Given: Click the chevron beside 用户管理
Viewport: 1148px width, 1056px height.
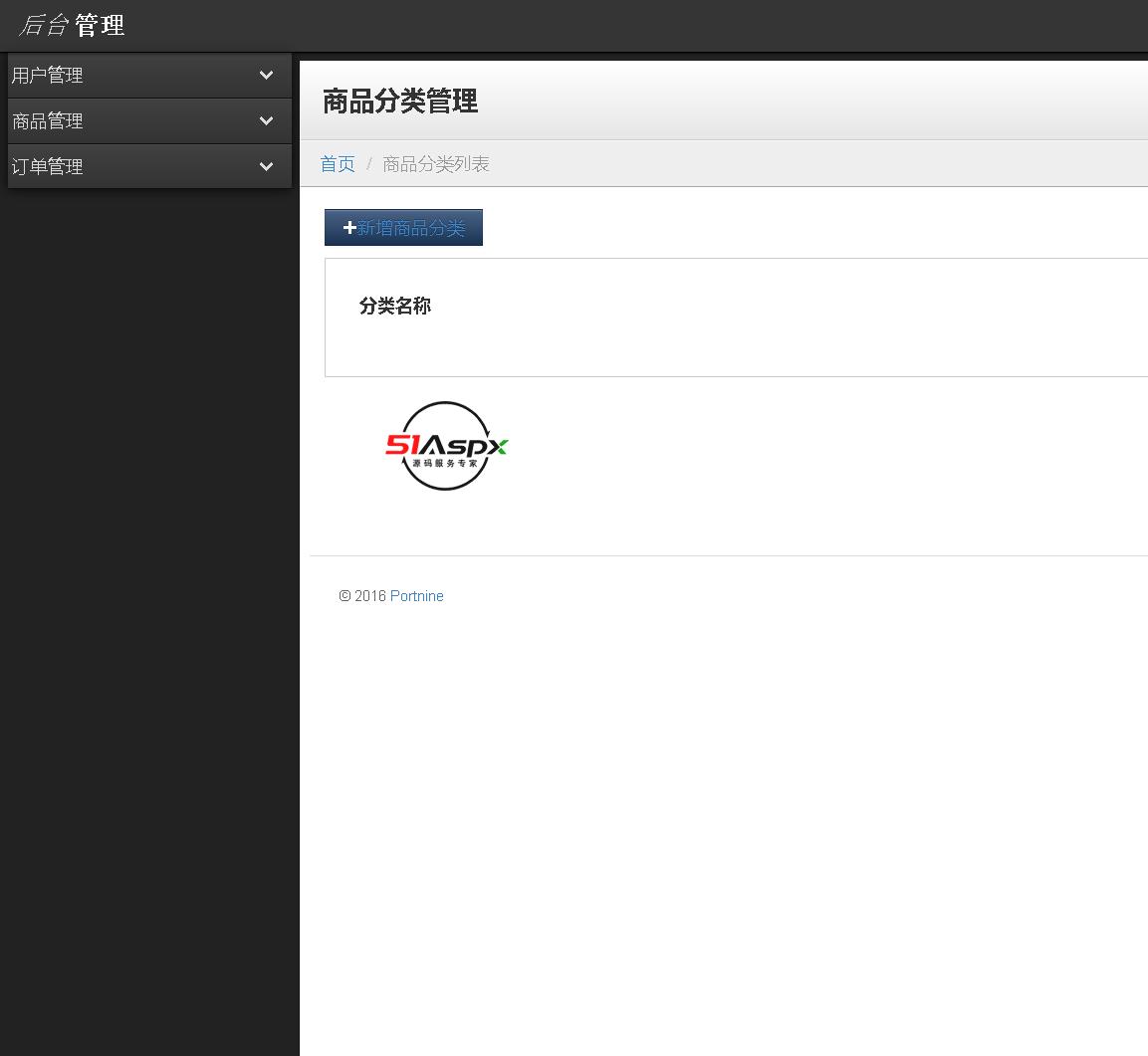Looking at the screenshot, I should (267, 75).
